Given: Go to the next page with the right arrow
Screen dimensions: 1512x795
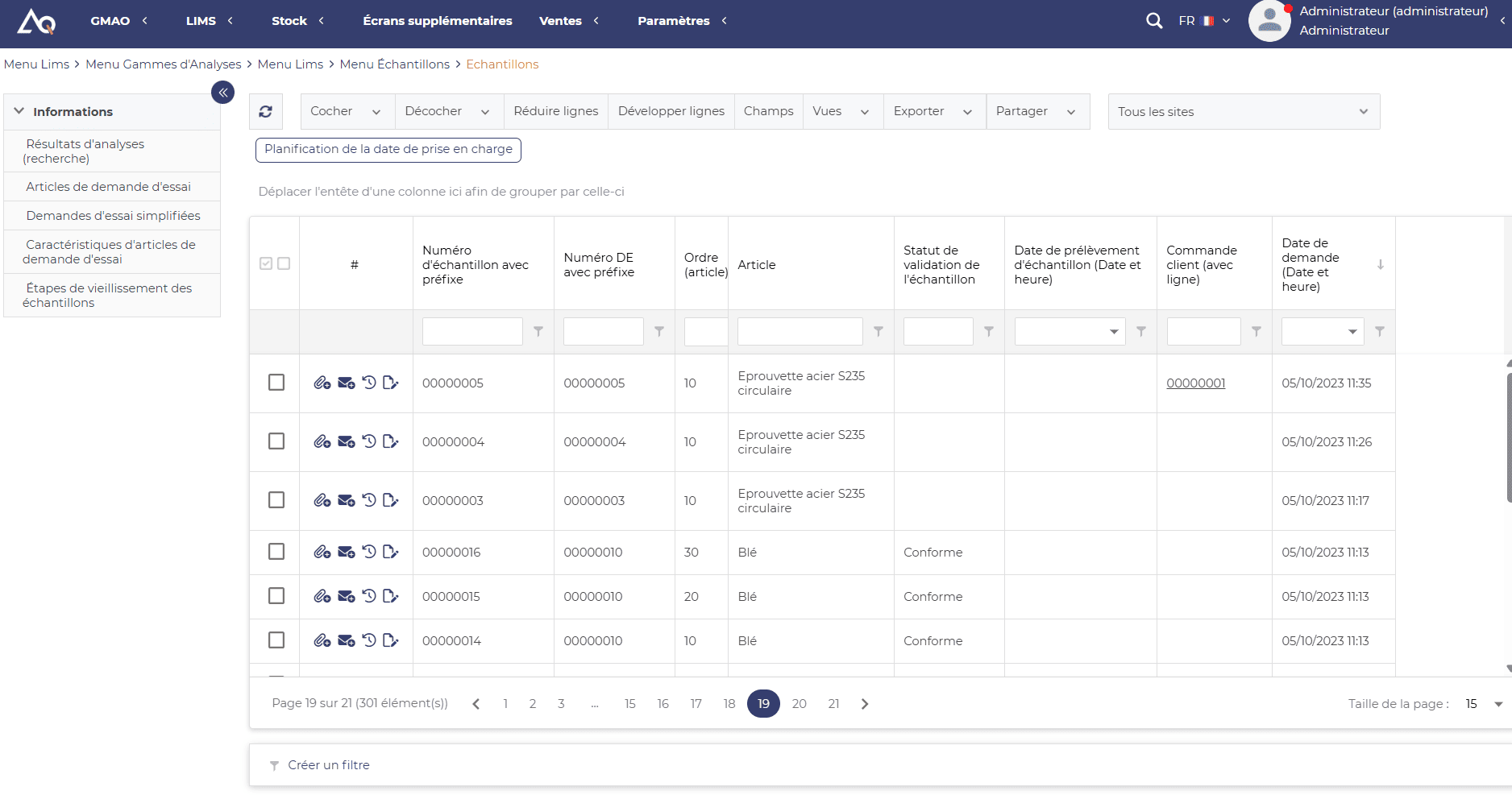Looking at the screenshot, I should point(865,704).
